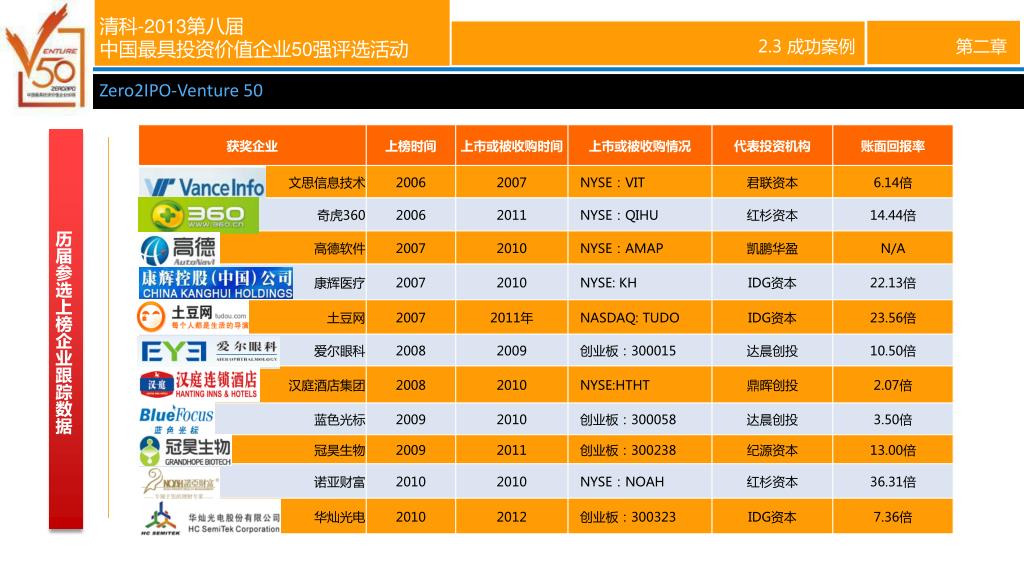Click the 华灿光电 company name cell
This screenshot has height=576, width=1024.
pos(339,517)
